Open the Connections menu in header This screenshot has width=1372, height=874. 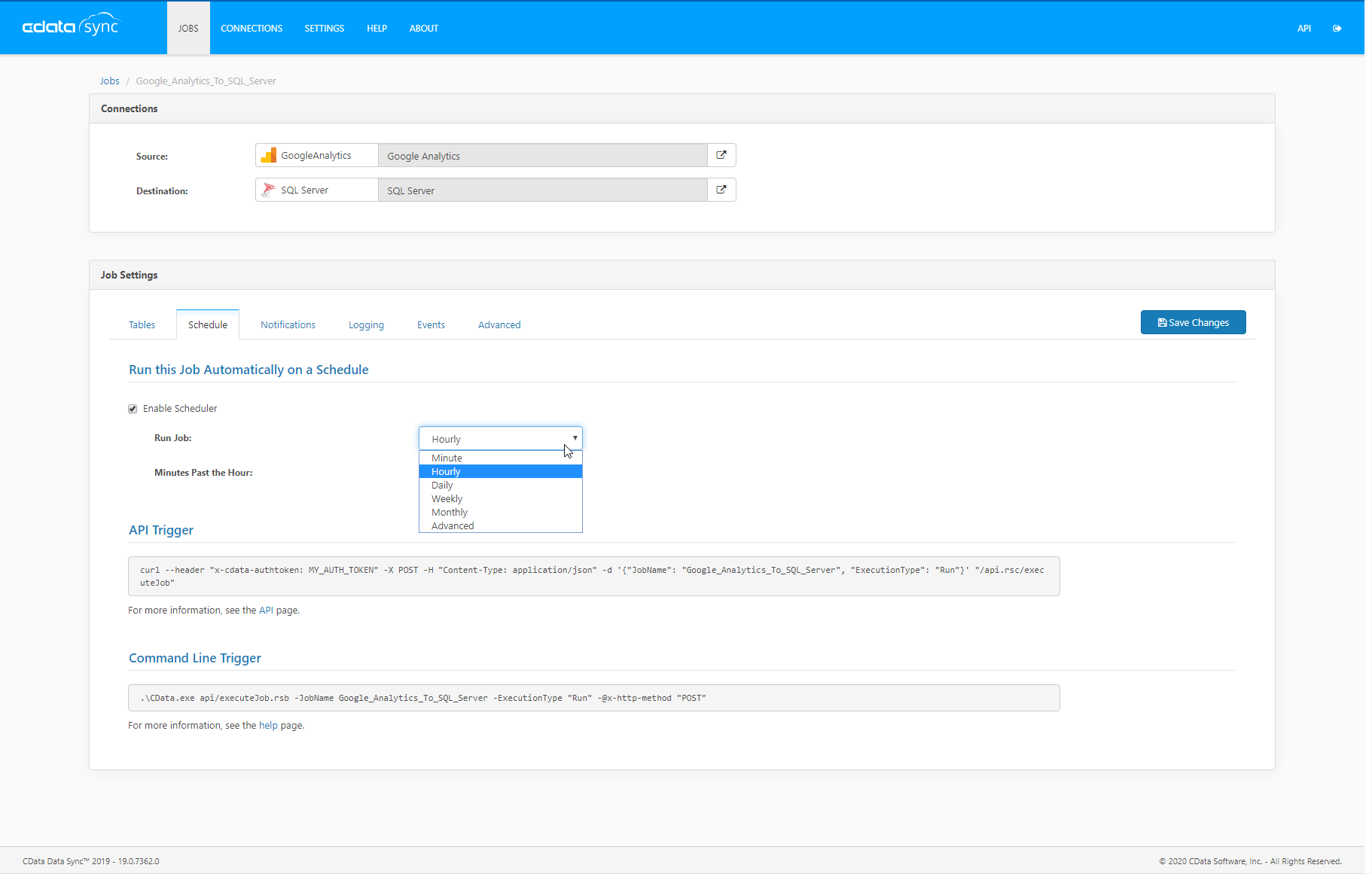[252, 29]
